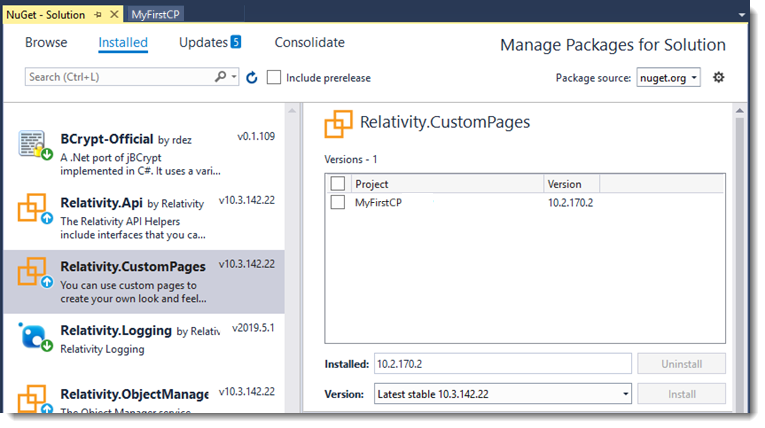This screenshot has width=765, height=428.
Task: Click Relativity.CustomPages logo in details pane
Action: pos(338,124)
